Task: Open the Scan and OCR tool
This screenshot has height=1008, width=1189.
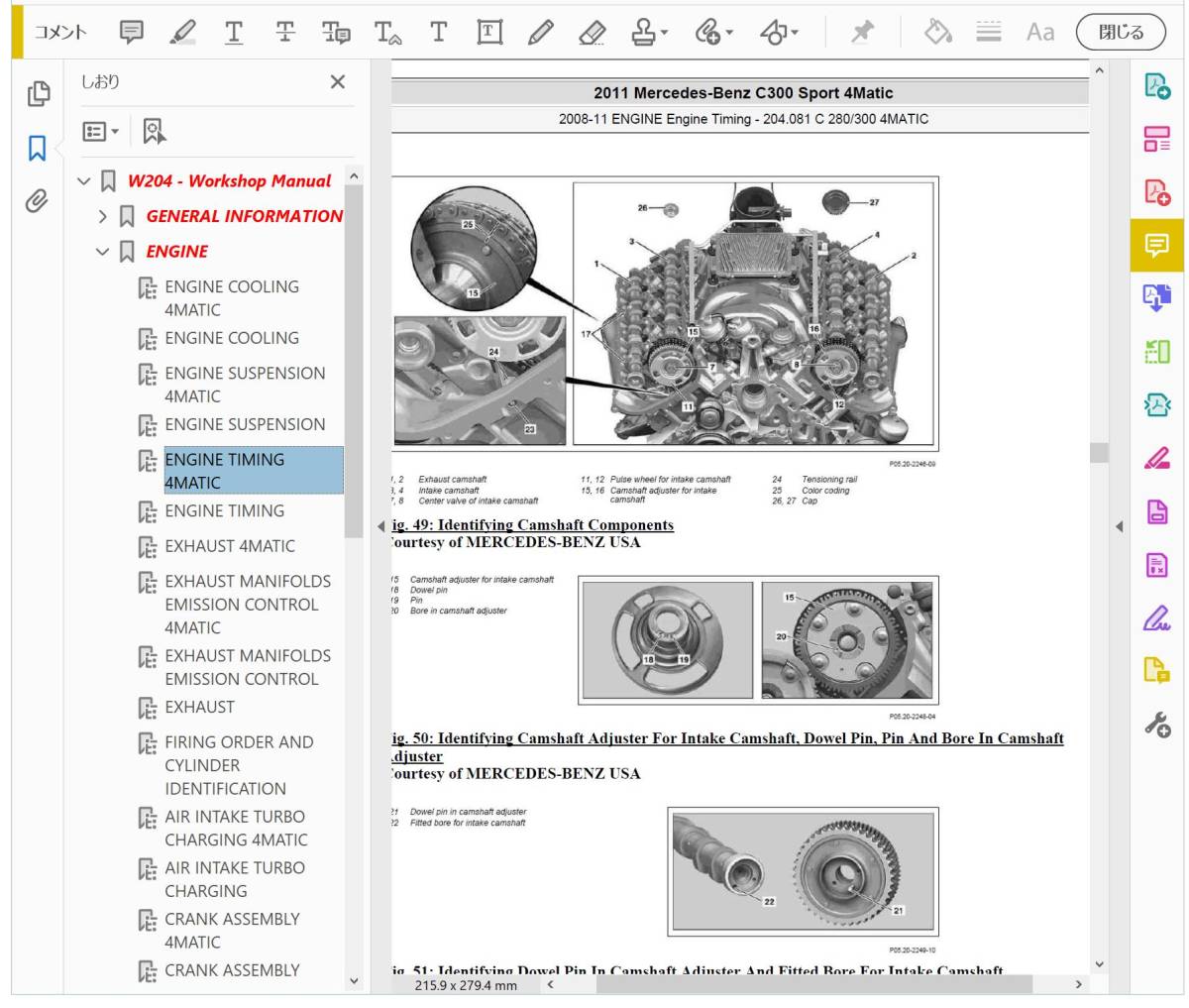Action: (1157, 351)
